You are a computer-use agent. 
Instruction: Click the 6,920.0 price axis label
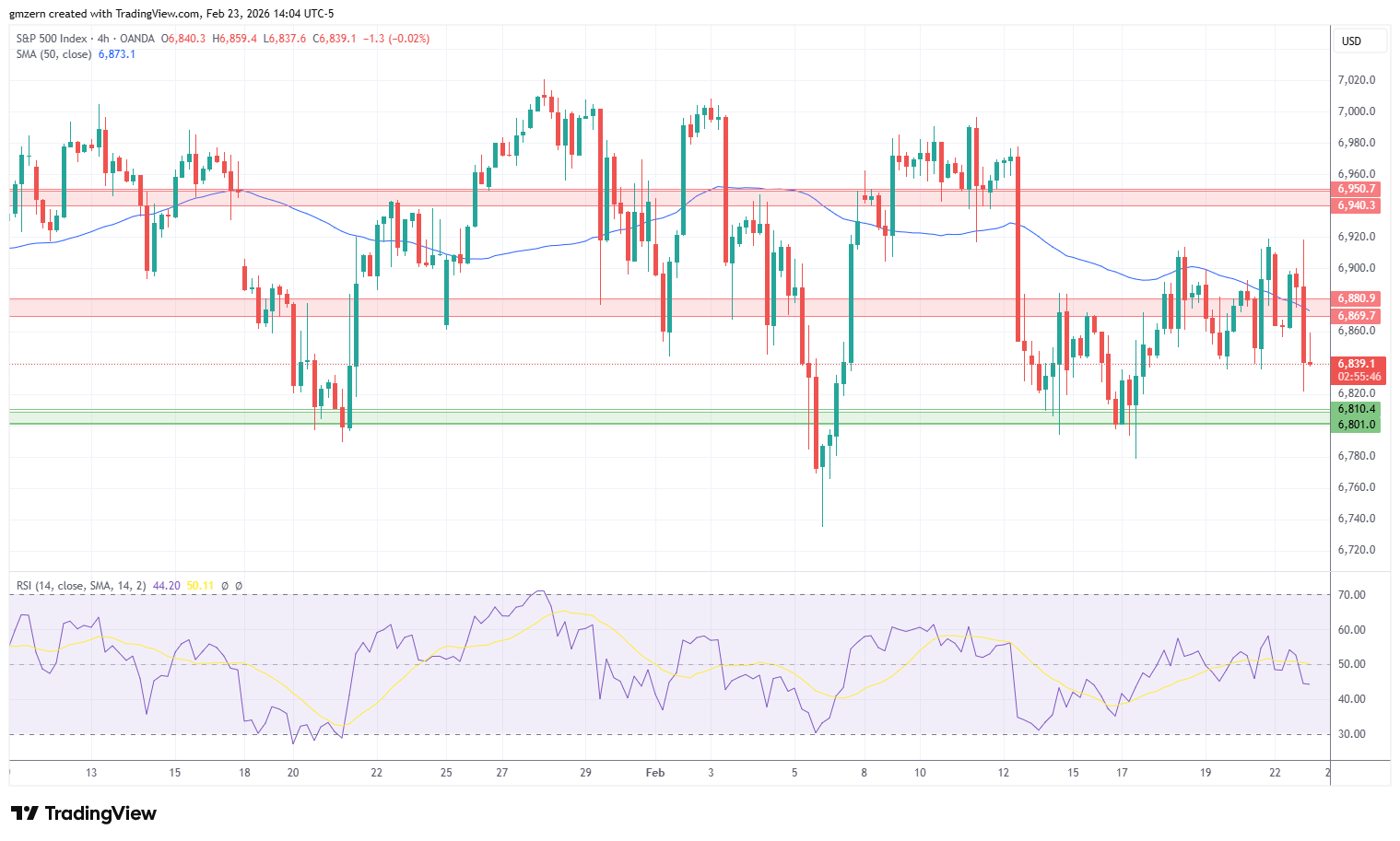pyautogui.click(x=1357, y=237)
